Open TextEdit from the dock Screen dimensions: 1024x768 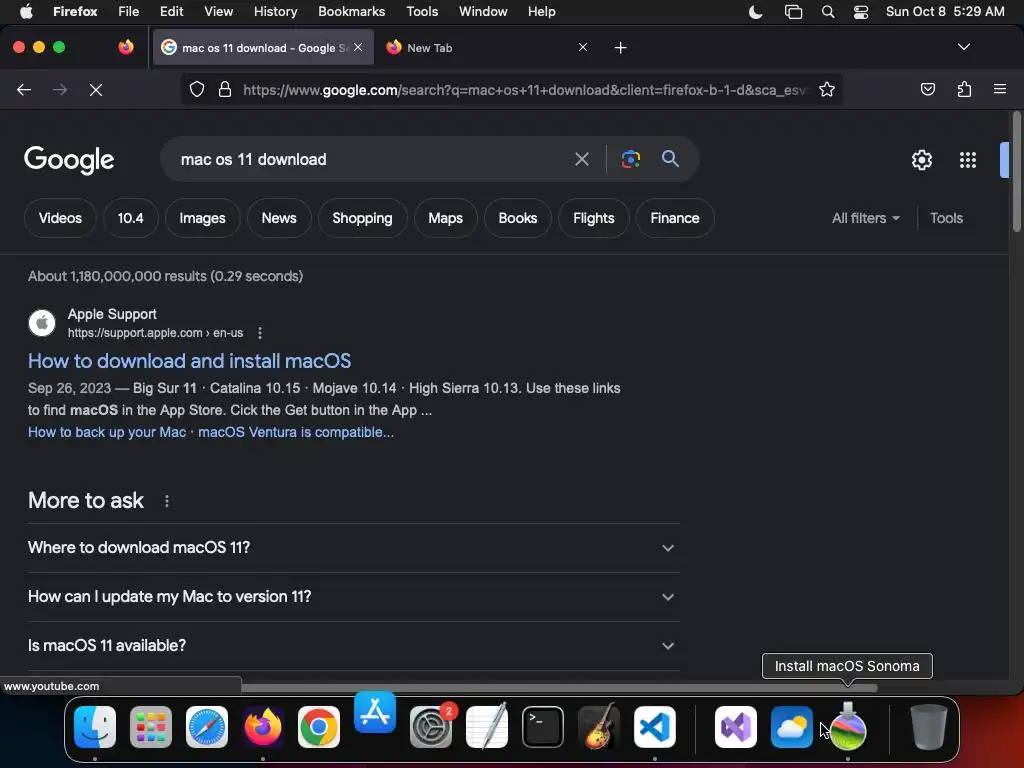point(487,726)
